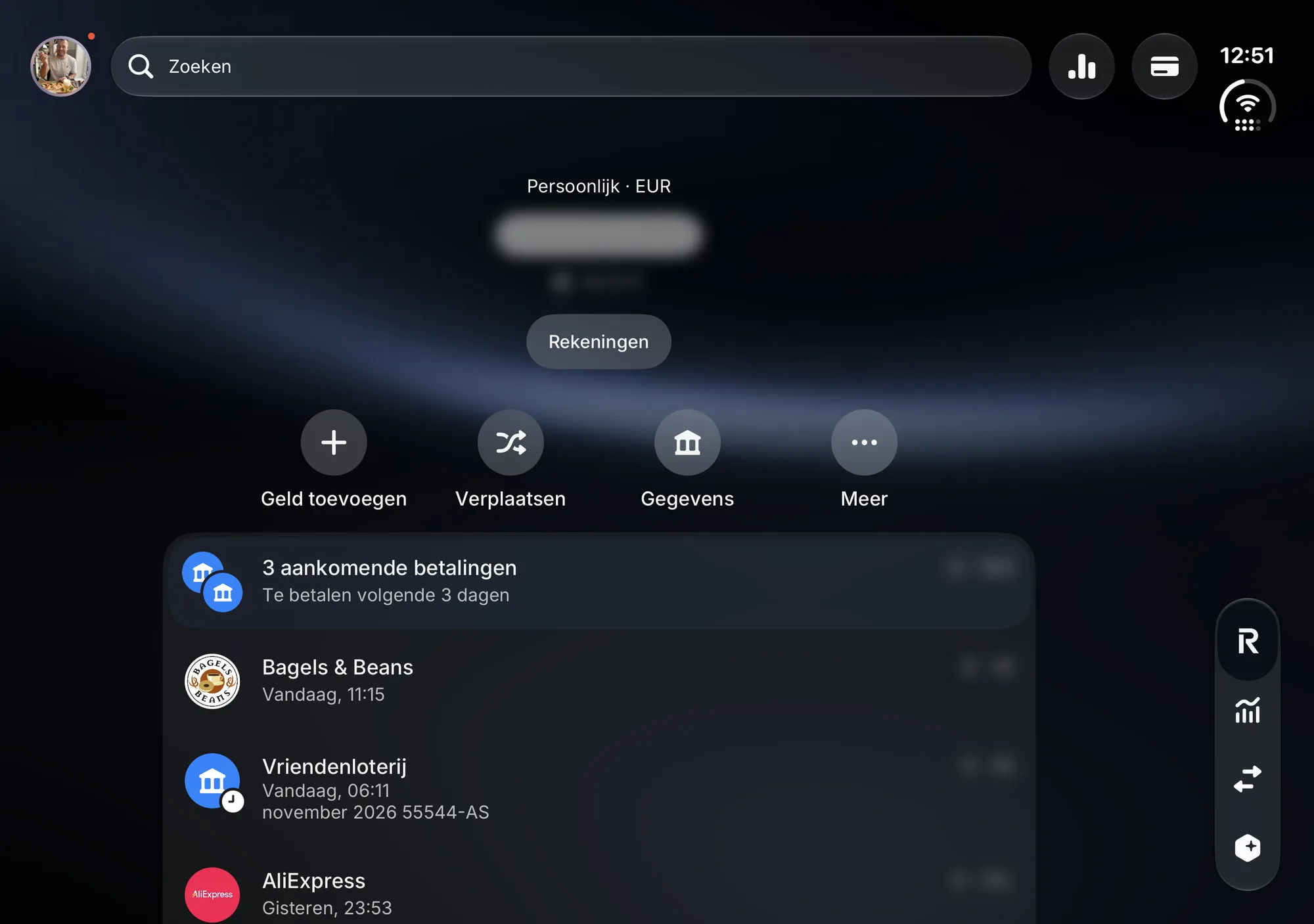Open the Rekeningen accounts button

[599, 341]
